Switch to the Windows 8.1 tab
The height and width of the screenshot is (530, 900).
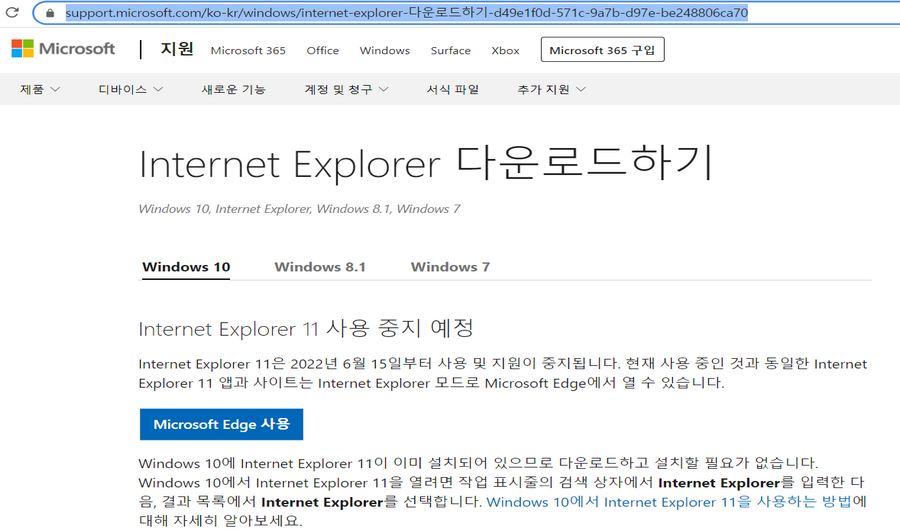(x=320, y=267)
